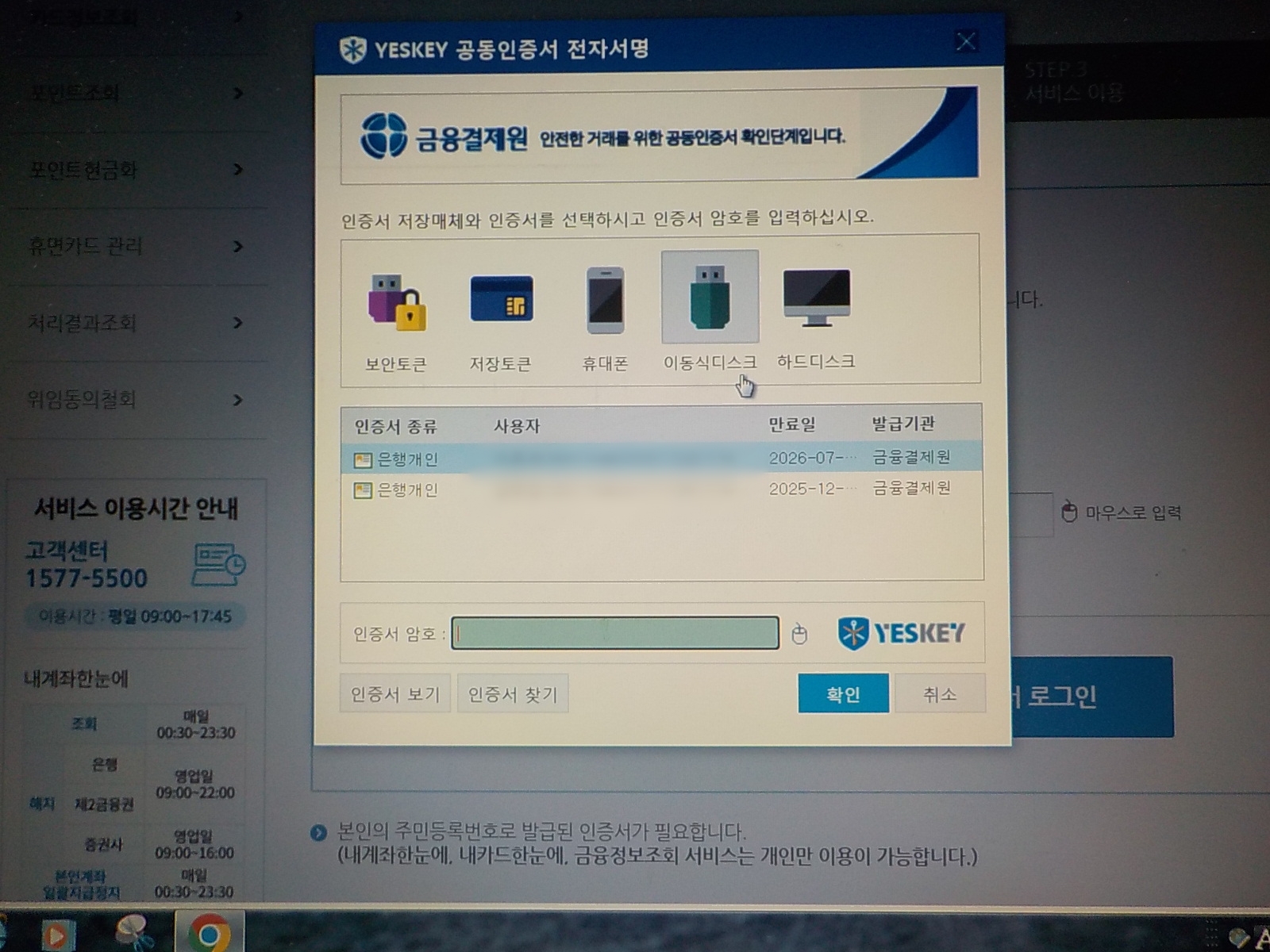
Task: Select the 저장토큰 smart card storage icon
Action: [501, 299]
